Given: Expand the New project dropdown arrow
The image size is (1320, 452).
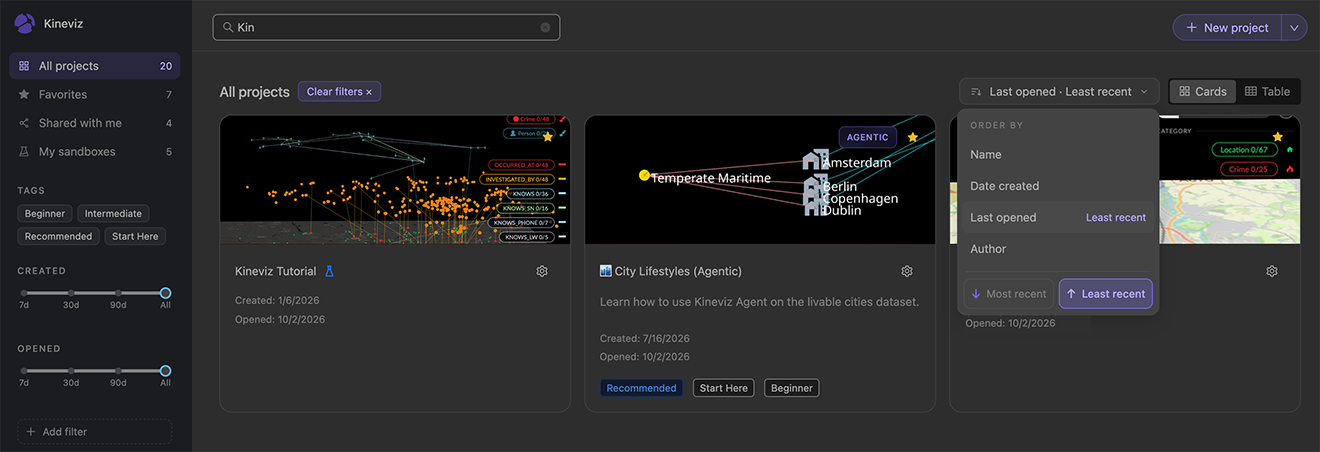Looking at the screenshot, I should coord(1294,28).
